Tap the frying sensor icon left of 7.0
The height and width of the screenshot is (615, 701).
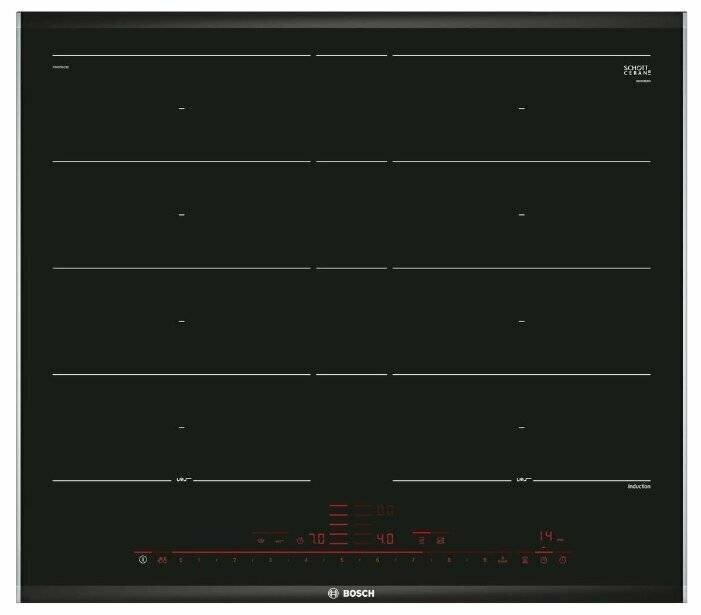pos(300,540)
